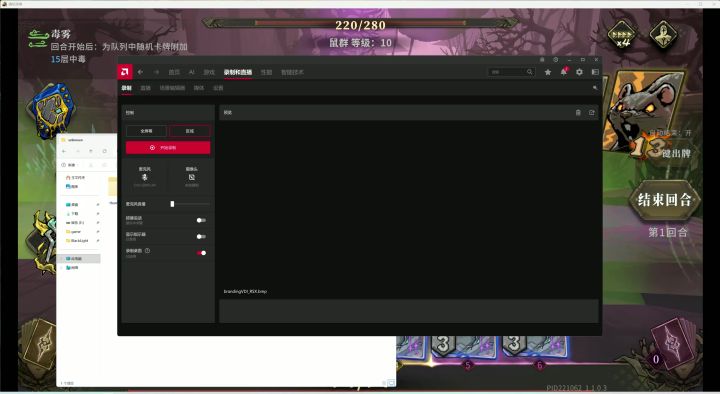Image resolution: width=720 pixels, height=394 pixels.
Task: Click the AMD Software search field
Action: 511,72
